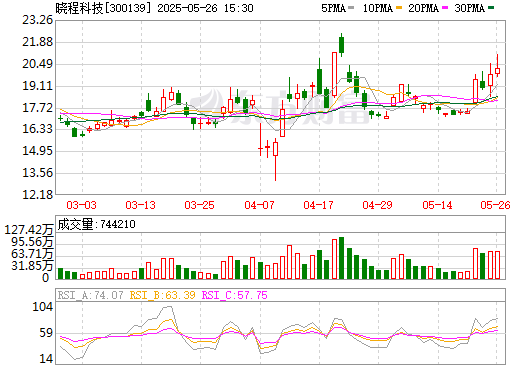The width and height of the screenshot is (520, 365).
Task: Click the 95.56万 volume axis label
Action: [32, 242]
